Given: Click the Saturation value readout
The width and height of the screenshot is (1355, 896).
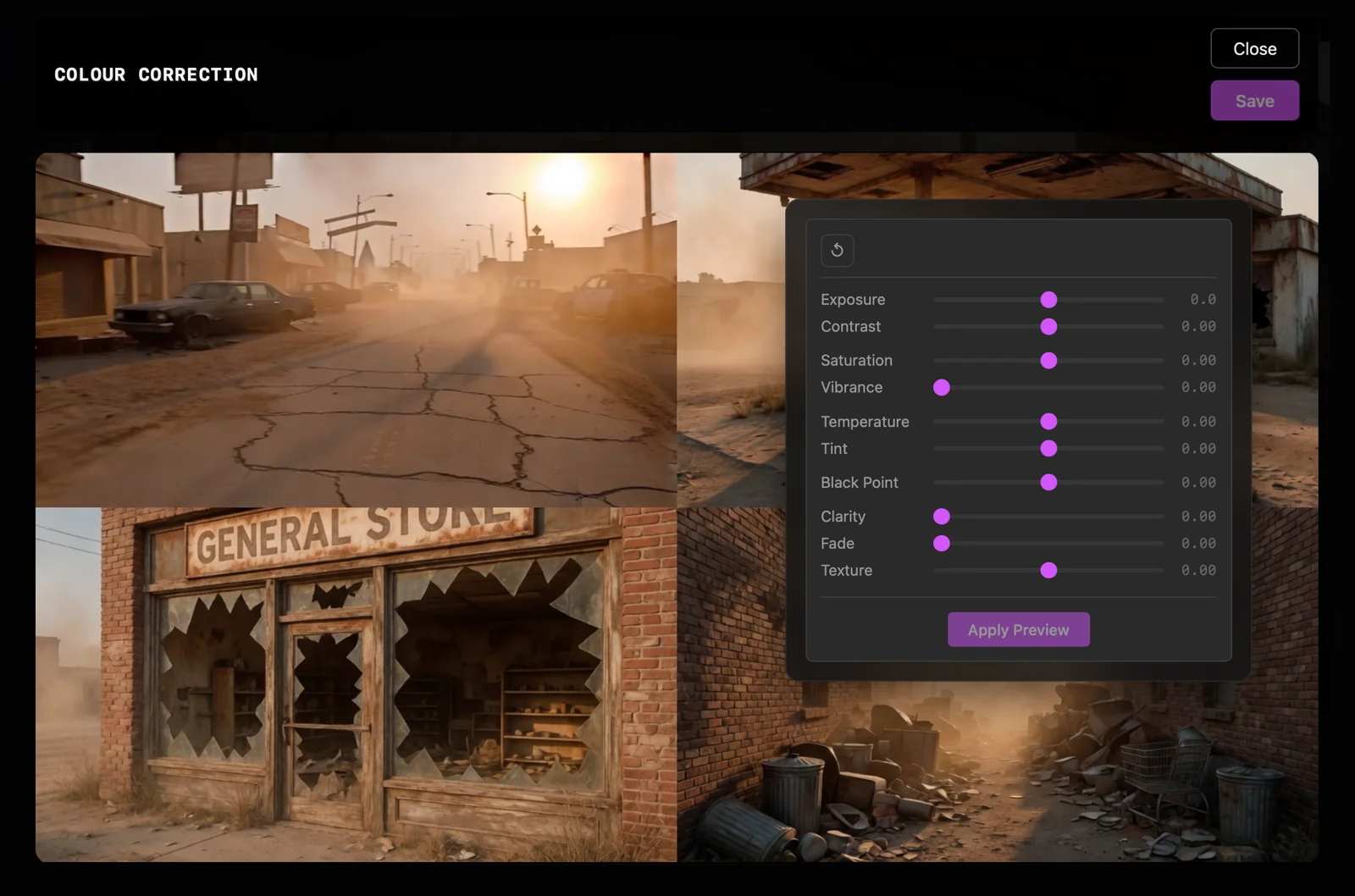Looking at the screenshot, I should pos(1198,361).
